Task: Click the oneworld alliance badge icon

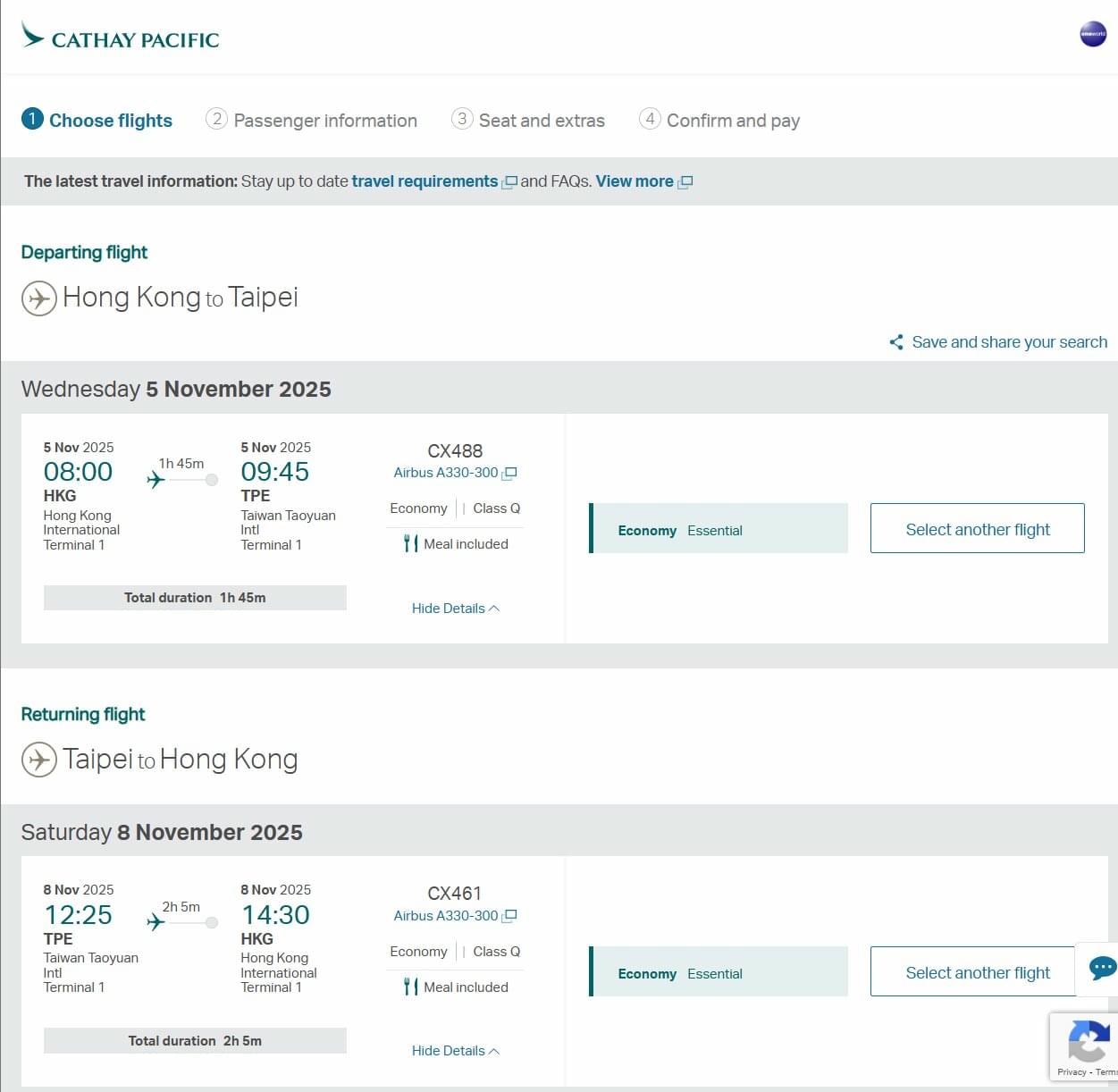Action: click(x=1092, y=34)
